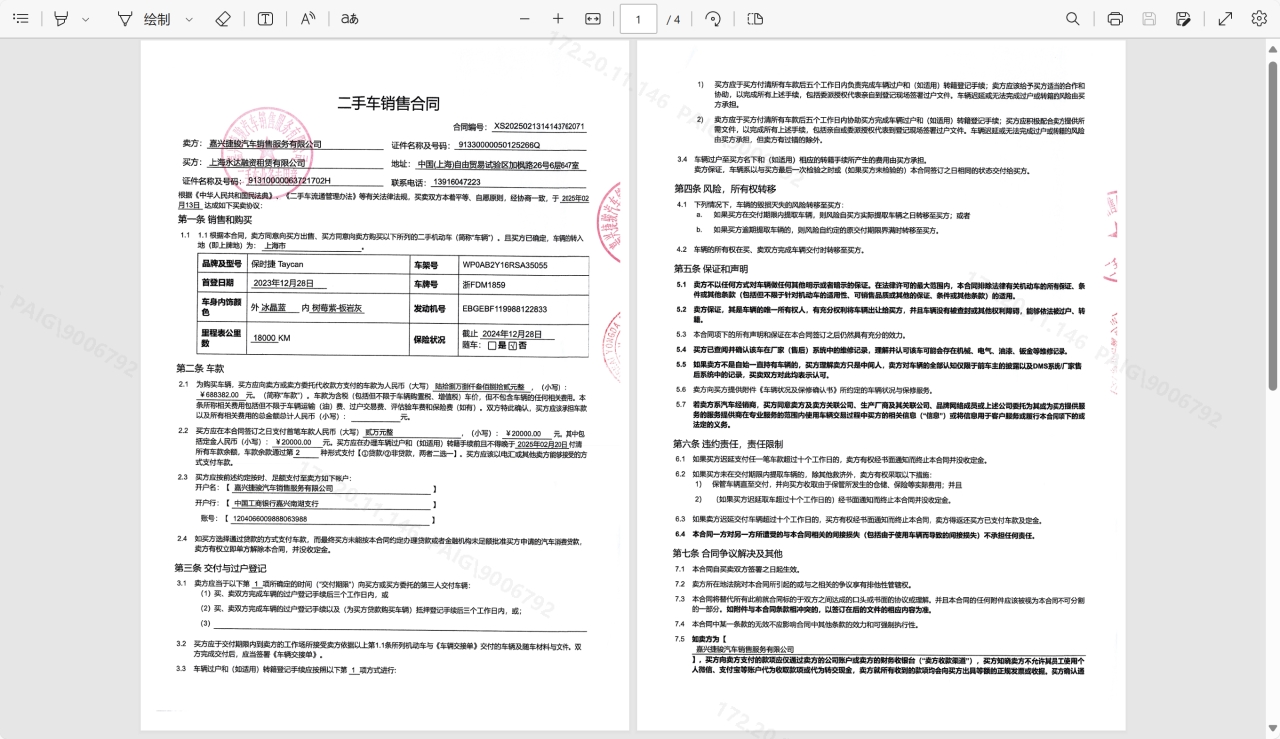Screen dimensions: 1280x739
Task: Open the translate document tool
Action: (349, 19)
